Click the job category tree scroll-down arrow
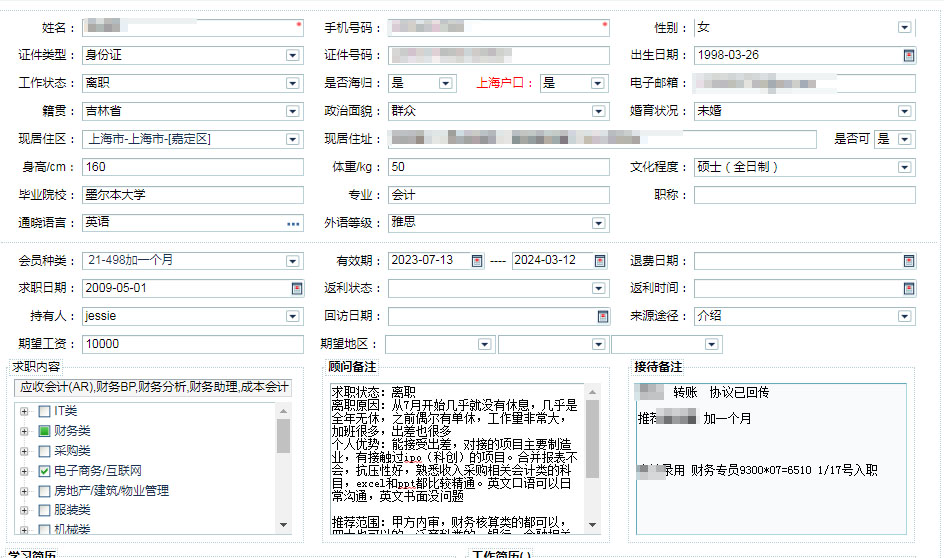 (x=284, y=525)
